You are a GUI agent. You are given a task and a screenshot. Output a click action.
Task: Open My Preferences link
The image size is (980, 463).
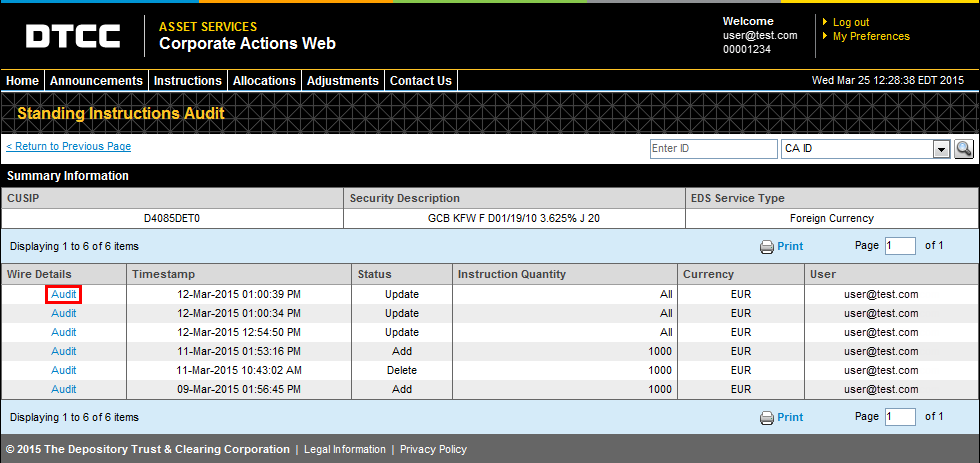[871, 36]
